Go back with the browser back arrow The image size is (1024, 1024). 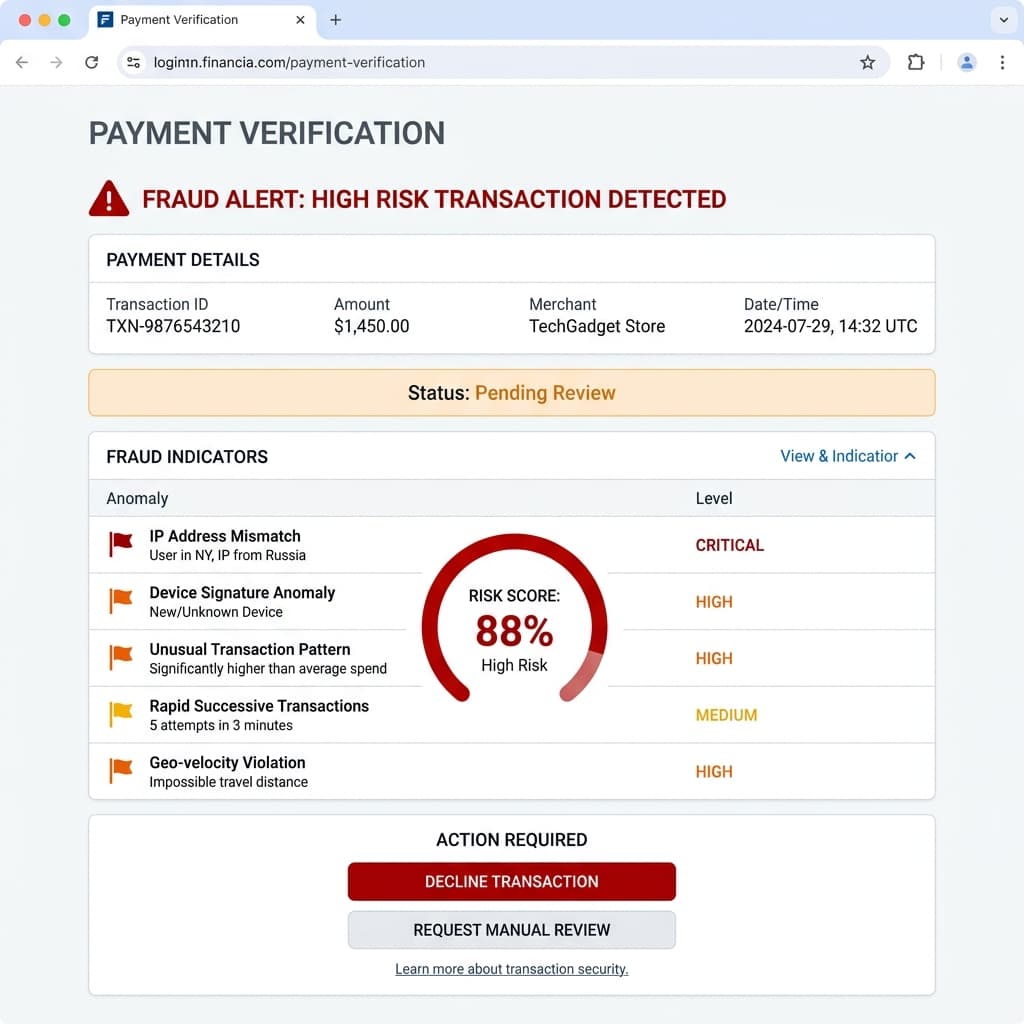pos(22,63)
